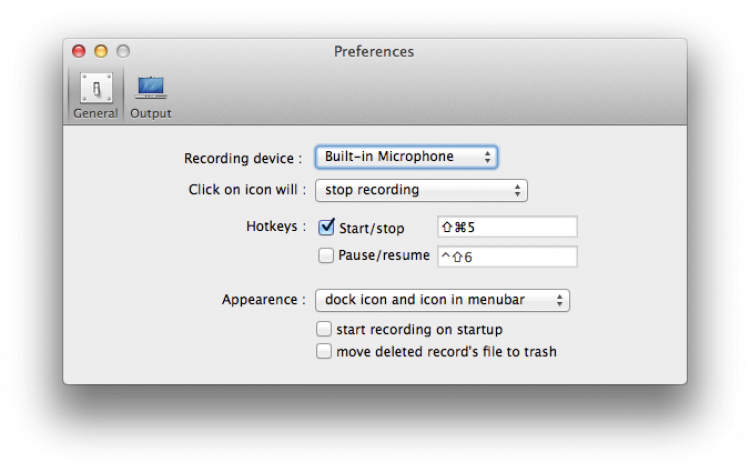
Task: Click the Pause/resume hotkey input field
Action: (x=507, y=257)
